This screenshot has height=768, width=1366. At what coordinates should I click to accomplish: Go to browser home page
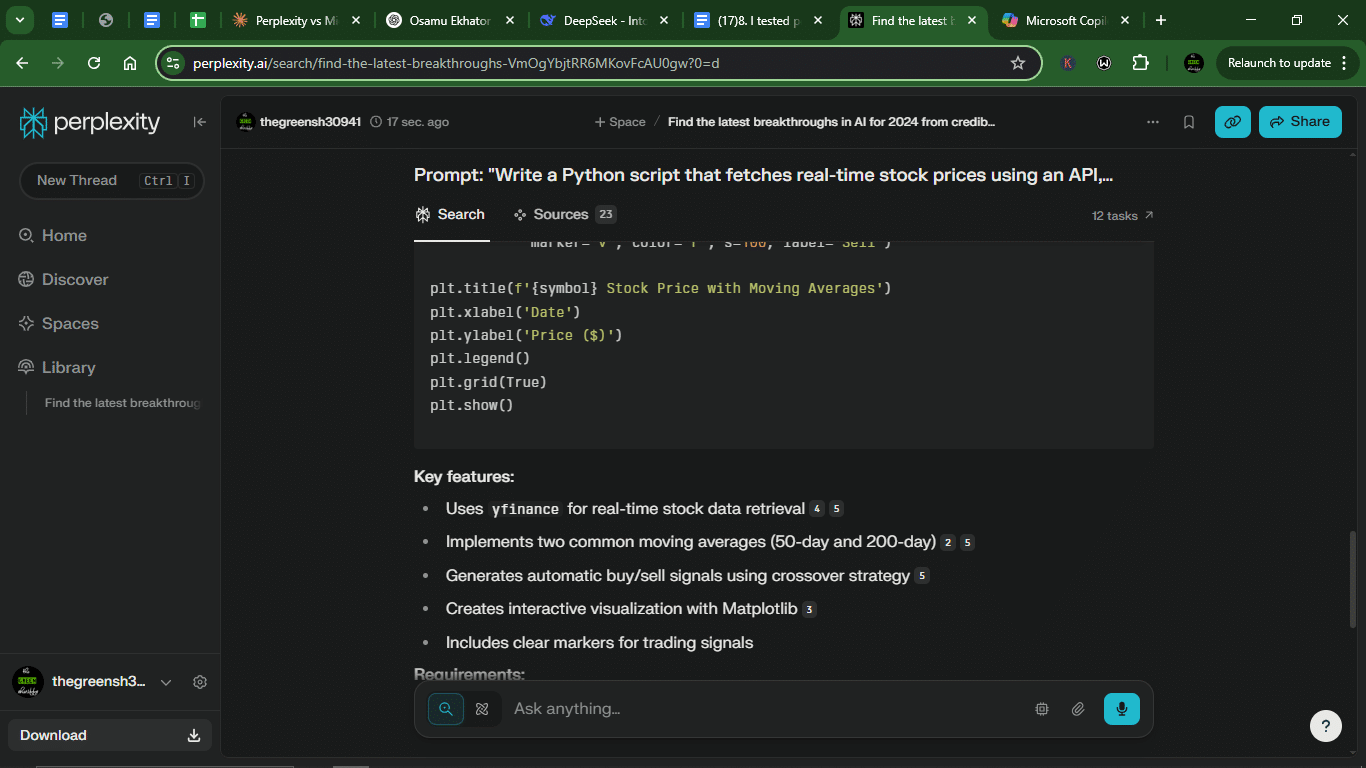pyautogui.click(x=130, y=63)
